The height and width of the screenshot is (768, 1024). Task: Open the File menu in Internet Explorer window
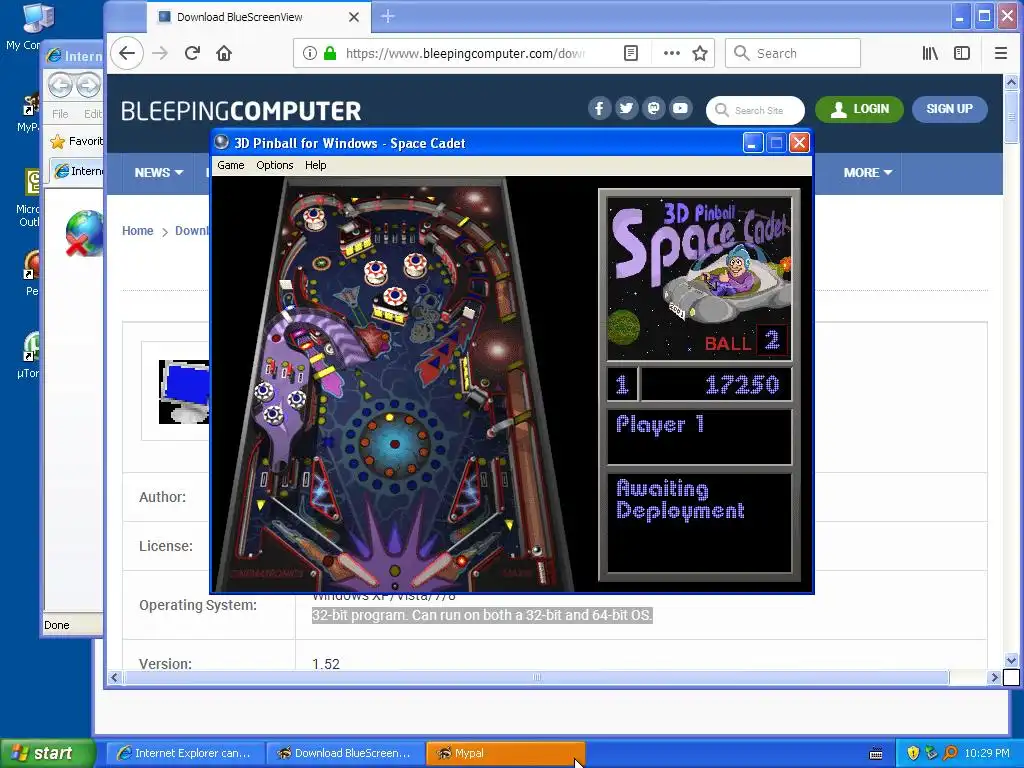click(x=60, y=114)
